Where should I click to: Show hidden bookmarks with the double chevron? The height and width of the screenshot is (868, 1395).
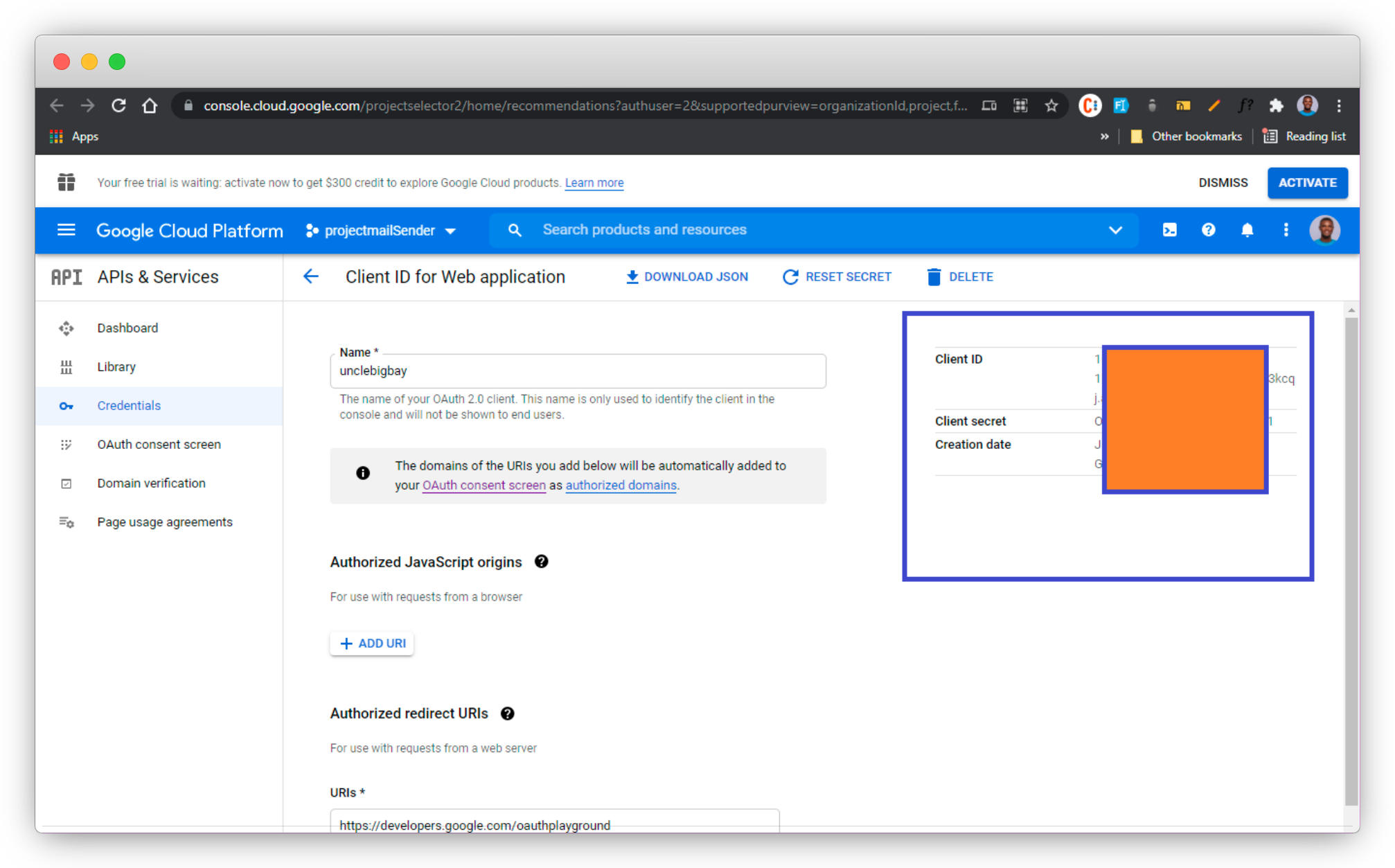[1104, 136]
